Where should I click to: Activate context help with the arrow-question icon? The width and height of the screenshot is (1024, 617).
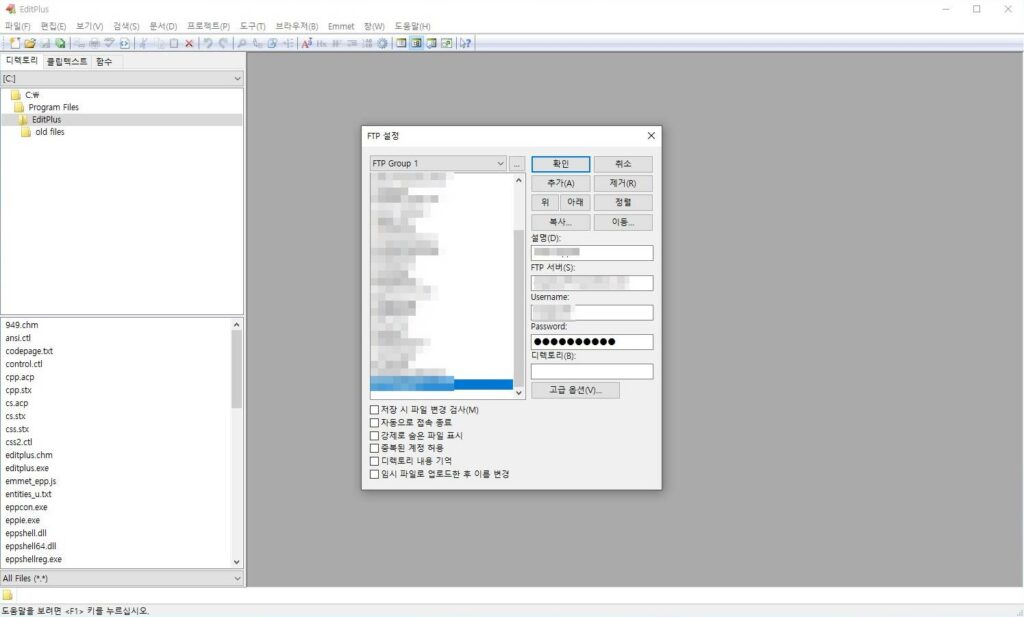point(464,43)
